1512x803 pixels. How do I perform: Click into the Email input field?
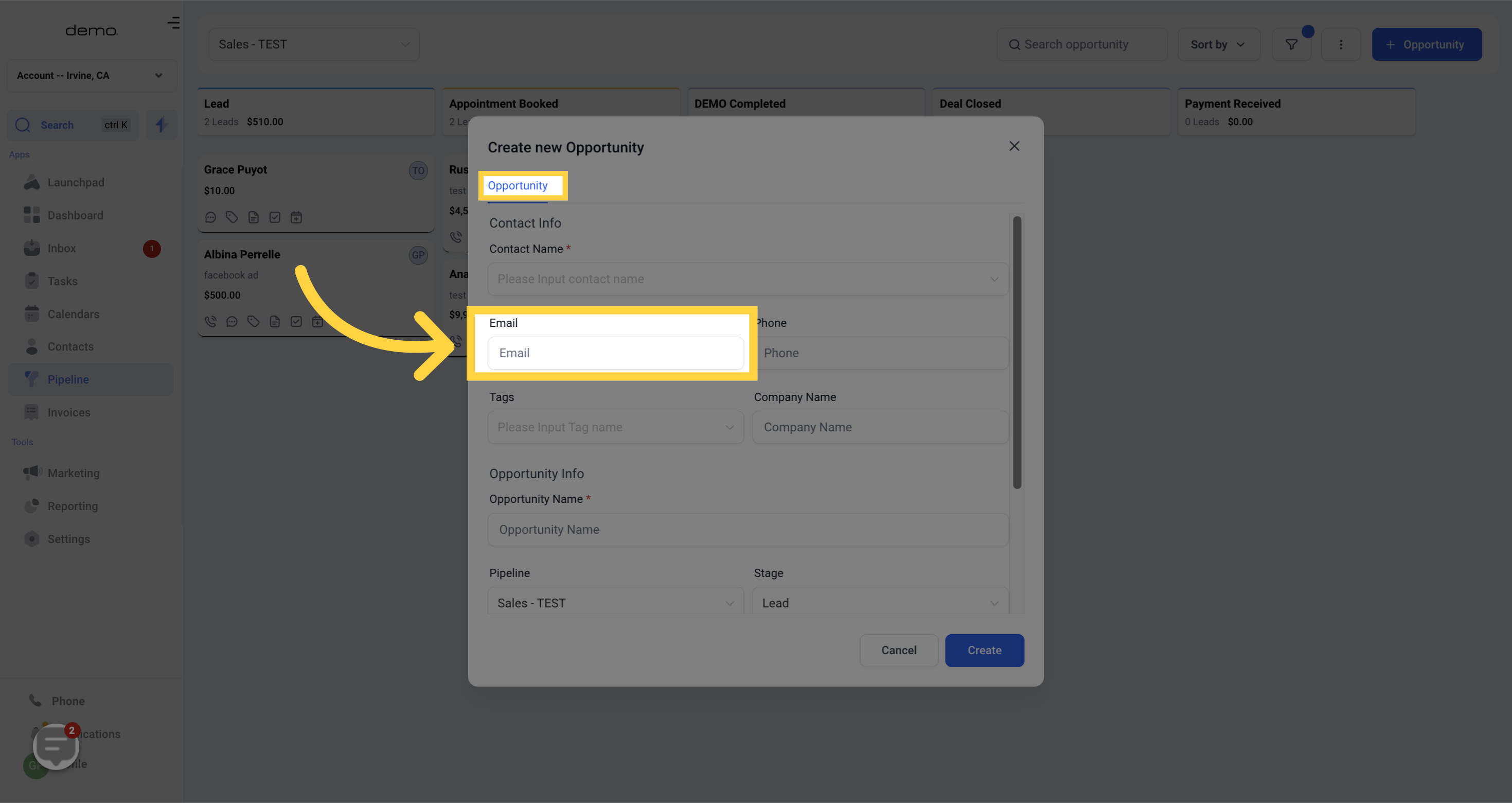pos(615,353)
